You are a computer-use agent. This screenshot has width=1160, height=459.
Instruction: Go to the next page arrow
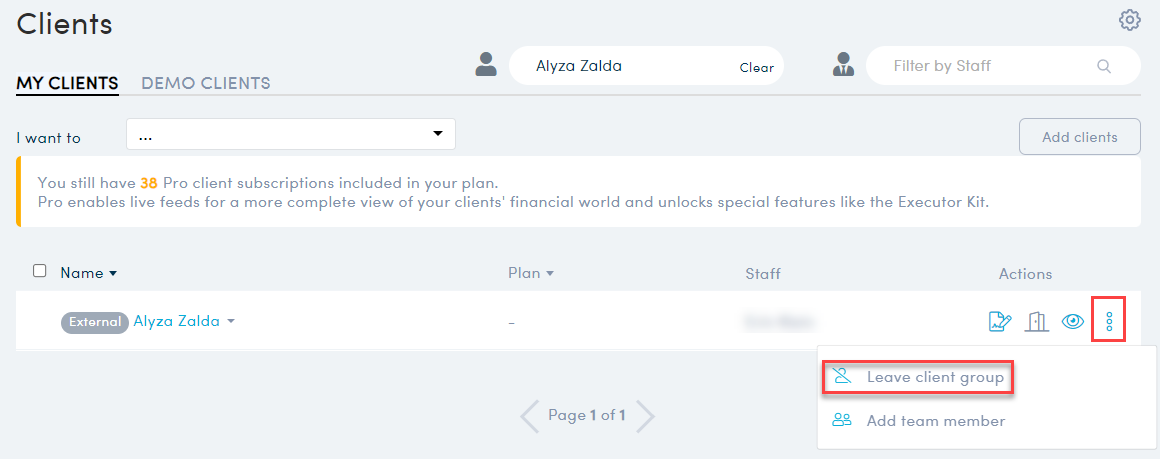(645, 416)
